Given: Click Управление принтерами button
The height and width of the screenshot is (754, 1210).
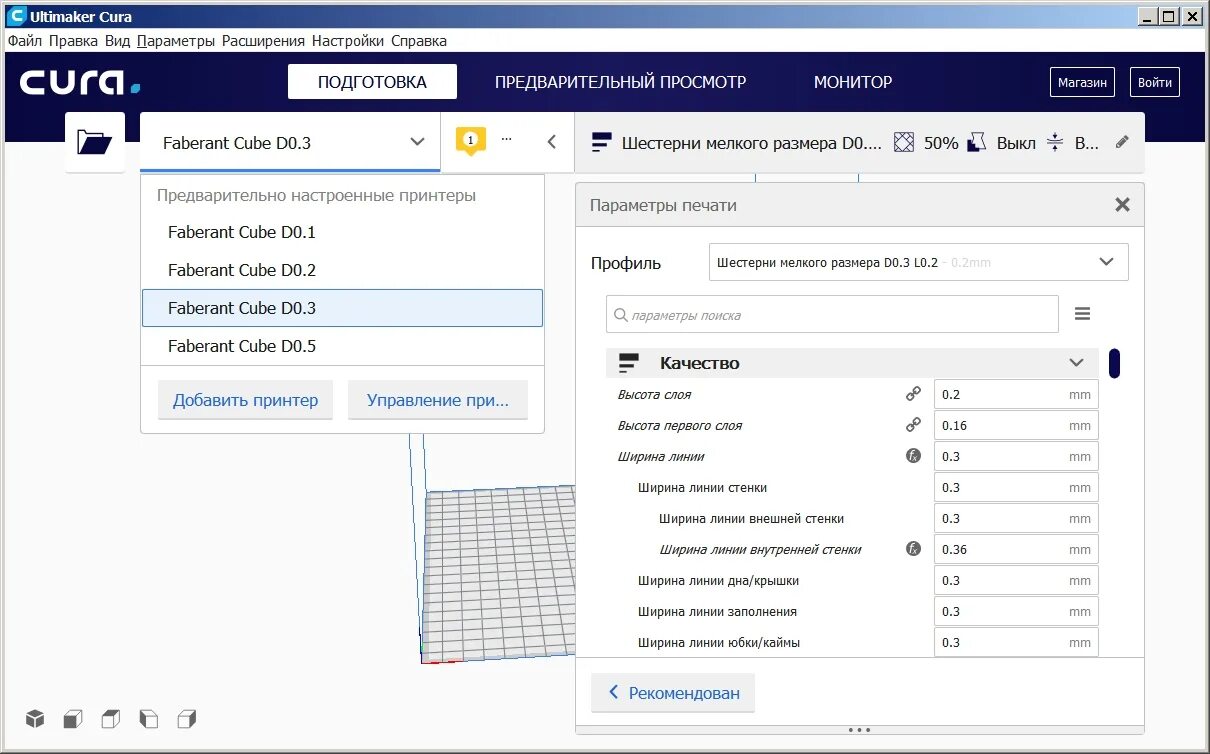Looking at the screenshot, I should [437, 400].
